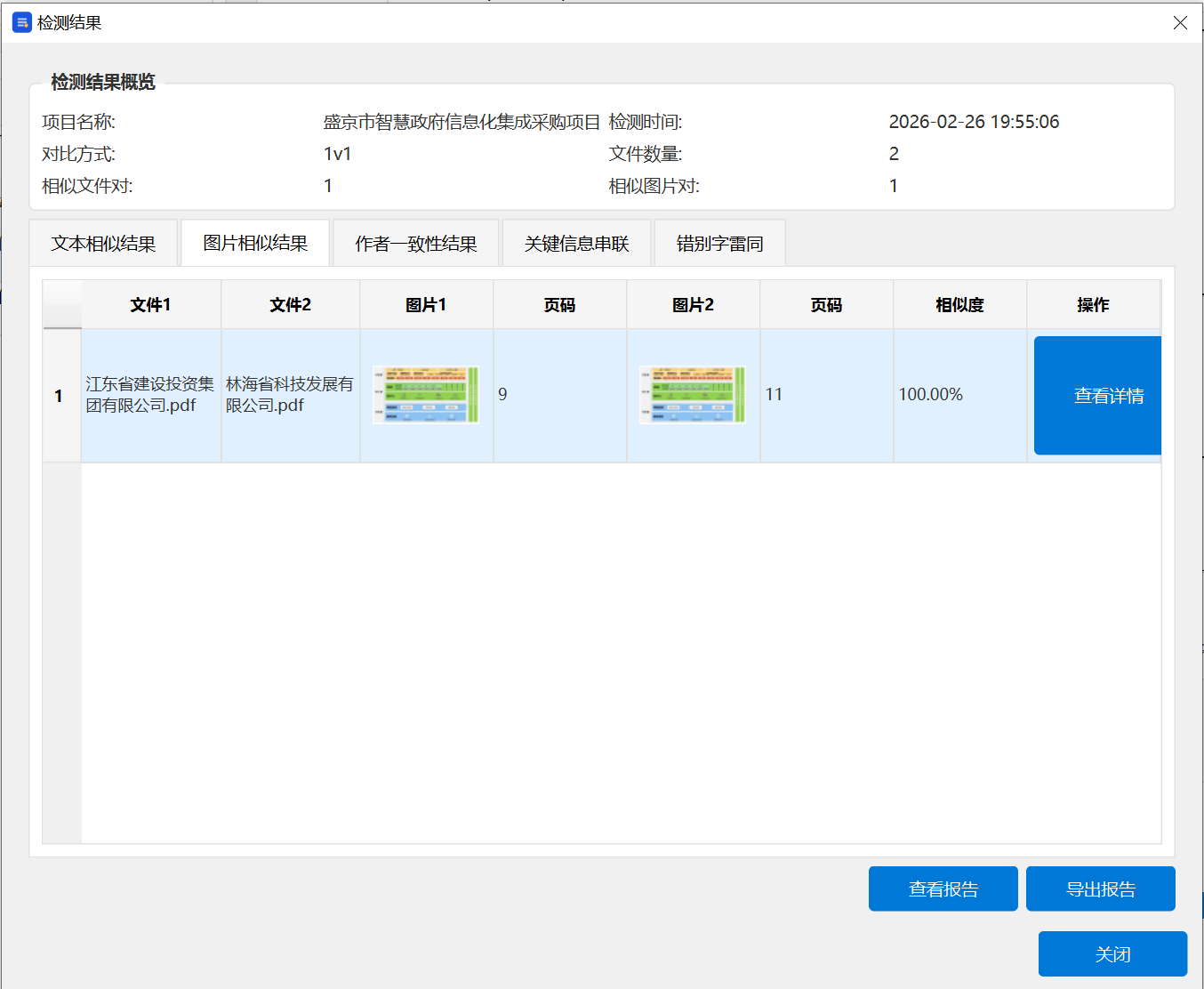The width and height of the screenshot is (1204, 989).
Task: Open the 图片1 screenshot thumbnail
Action: pos(426,394)
